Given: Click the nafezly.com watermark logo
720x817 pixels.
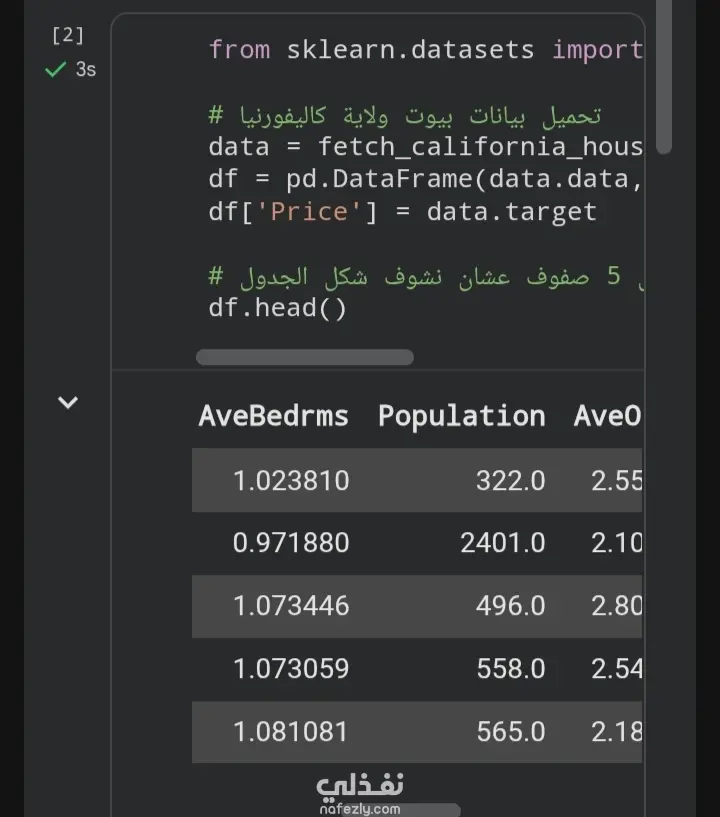Looking at the screenshot, I should point(360,794).
